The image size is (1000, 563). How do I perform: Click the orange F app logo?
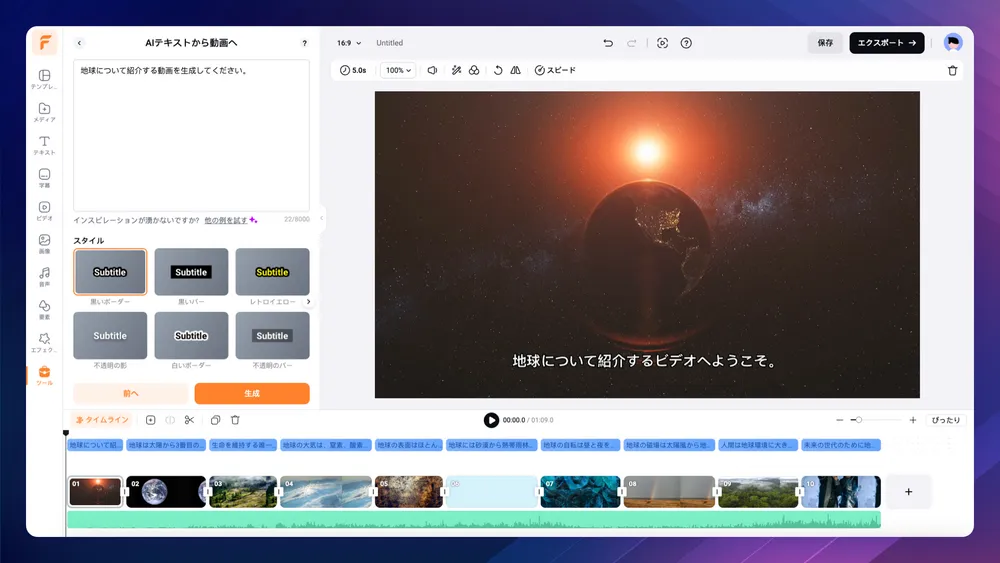tap(45, 43)
